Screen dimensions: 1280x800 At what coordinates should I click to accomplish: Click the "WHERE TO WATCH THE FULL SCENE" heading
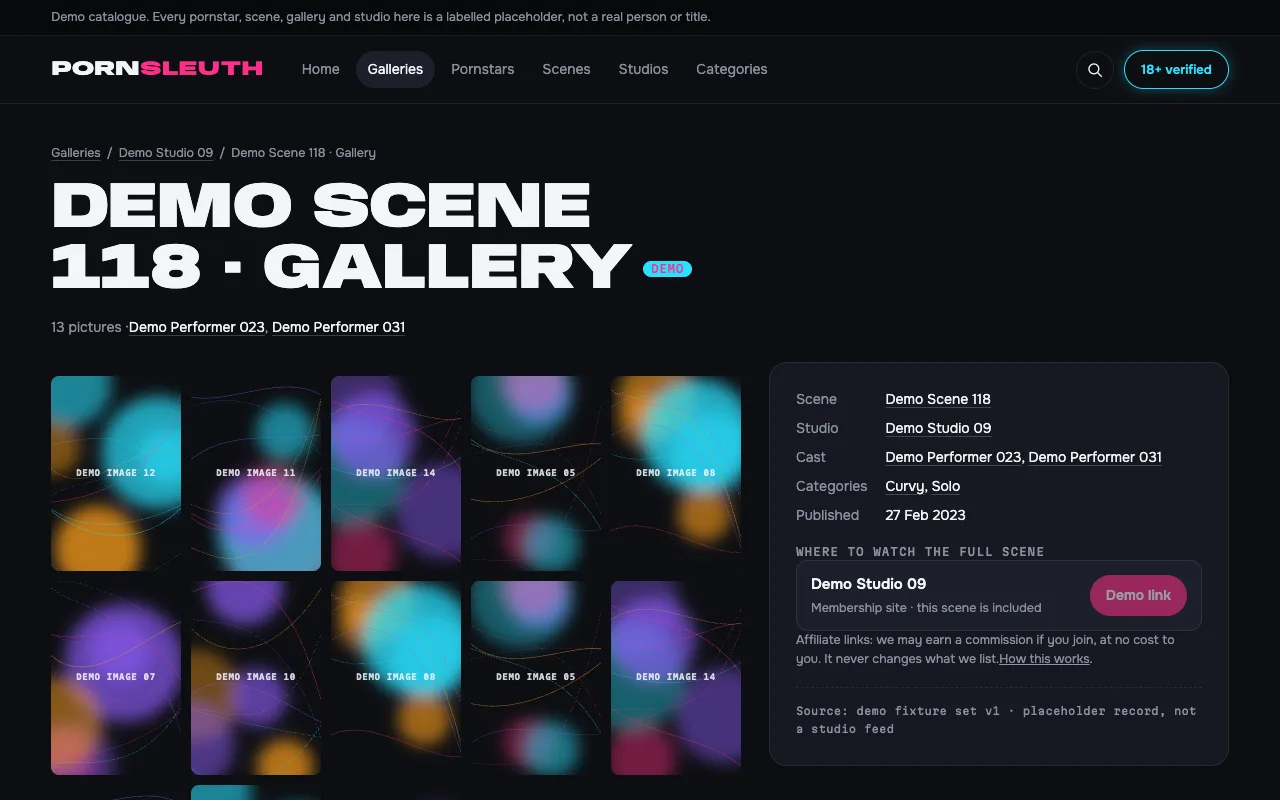(x=920, y=552)
